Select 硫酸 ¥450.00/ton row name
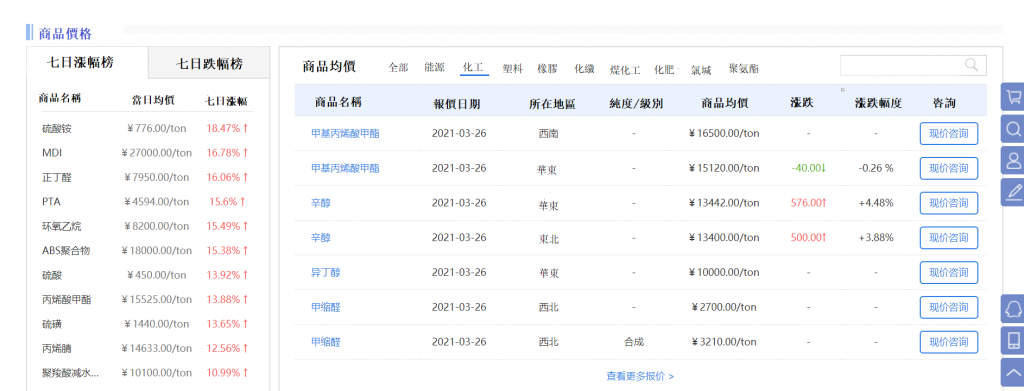Image resolution: width=1024 pixels, height=391 pixels. [x=51, y=275]
